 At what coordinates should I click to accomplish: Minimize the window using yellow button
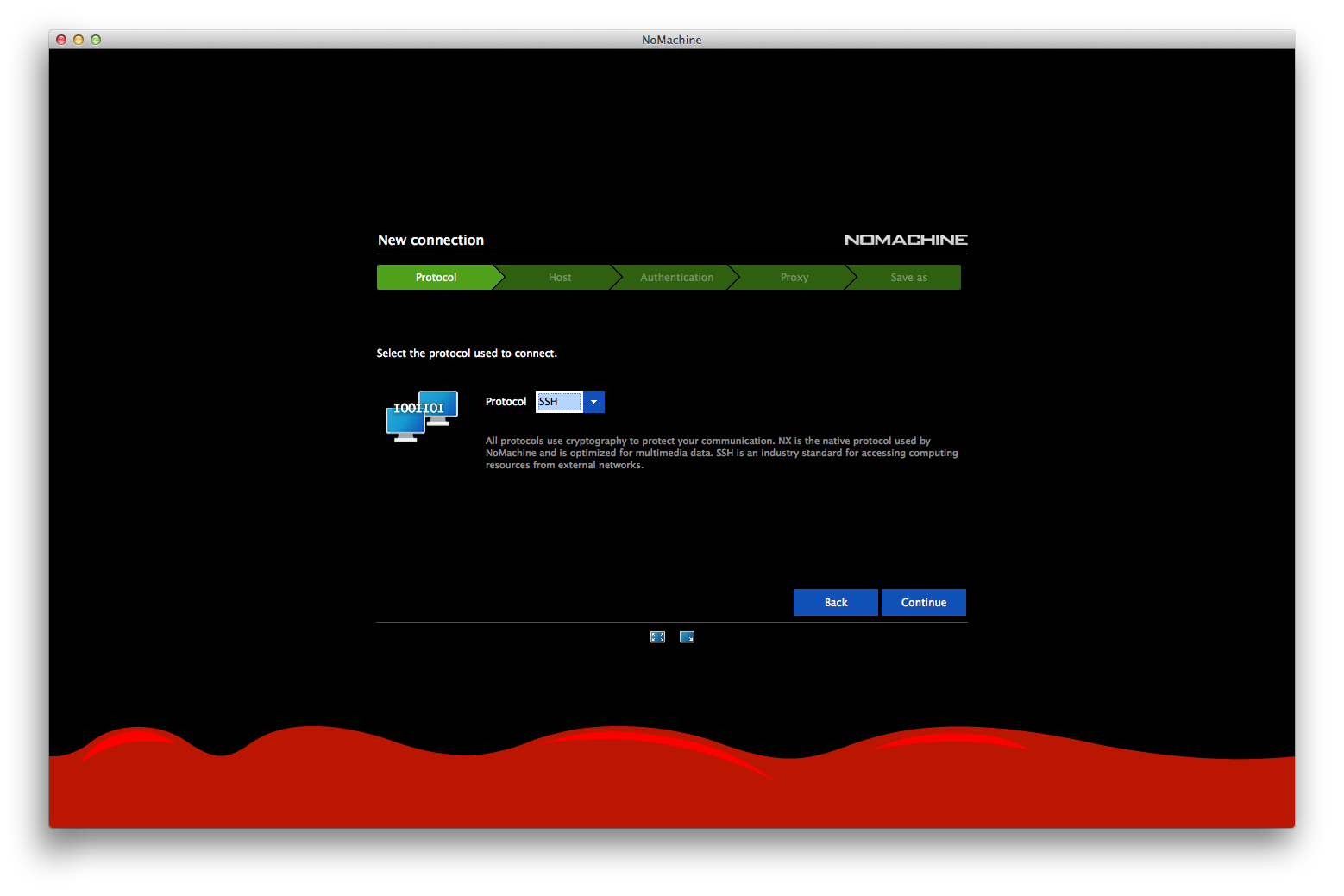(x=79, y=40)
